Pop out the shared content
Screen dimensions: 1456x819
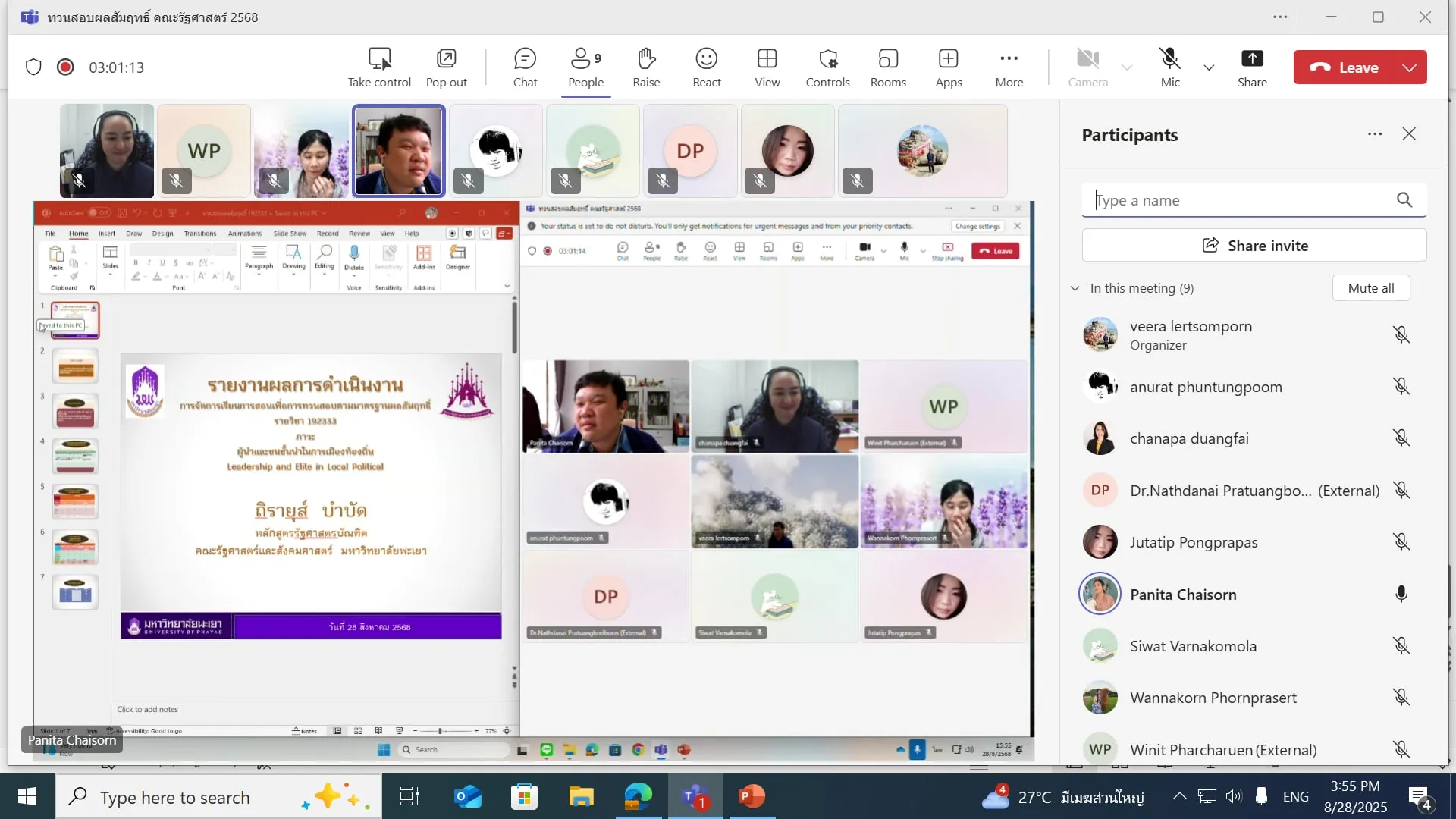click(x=446, y=67)
